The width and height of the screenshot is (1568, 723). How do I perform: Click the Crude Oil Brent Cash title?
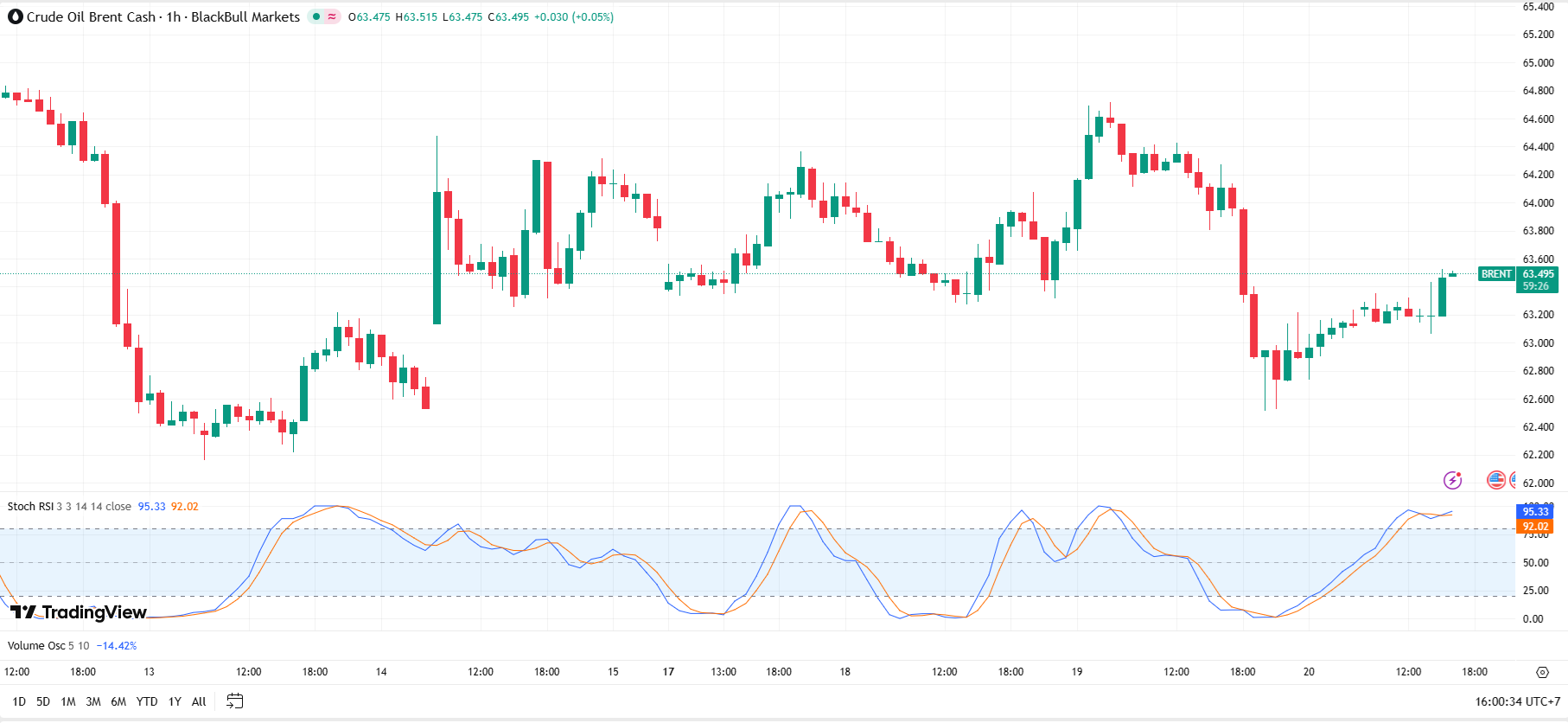[91, 16]
